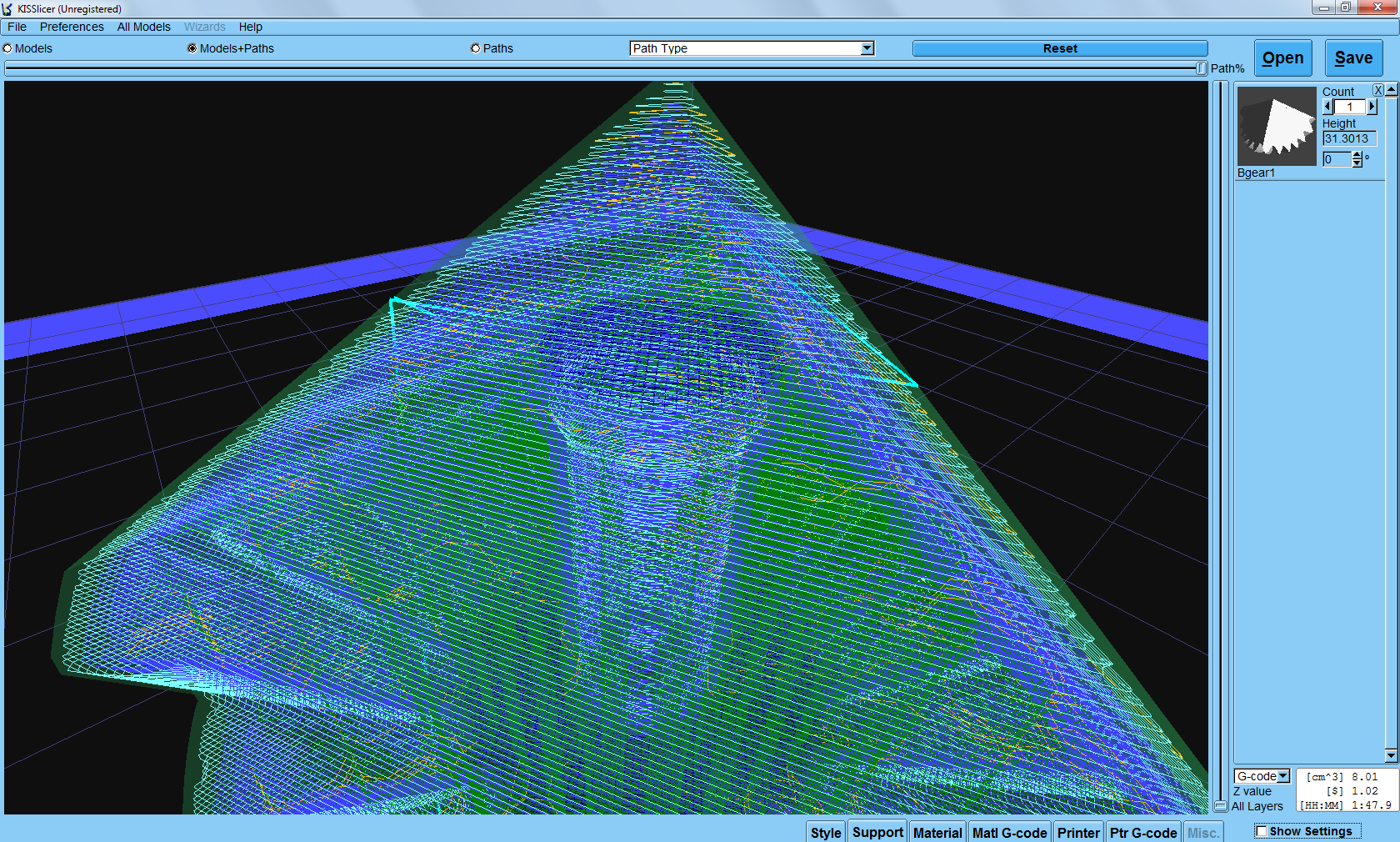Screen dimensions: 1400x842
Task: Enable the Show Settings checkbox
Action: click(1262, 831)
